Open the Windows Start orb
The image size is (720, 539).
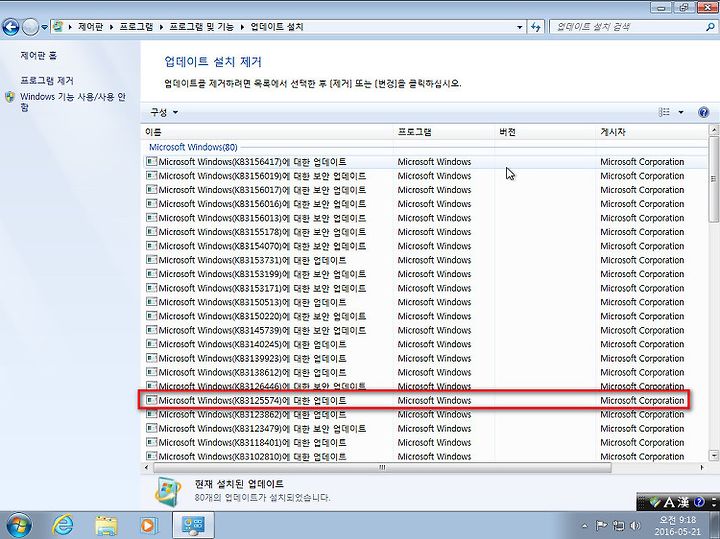point(19,525)
